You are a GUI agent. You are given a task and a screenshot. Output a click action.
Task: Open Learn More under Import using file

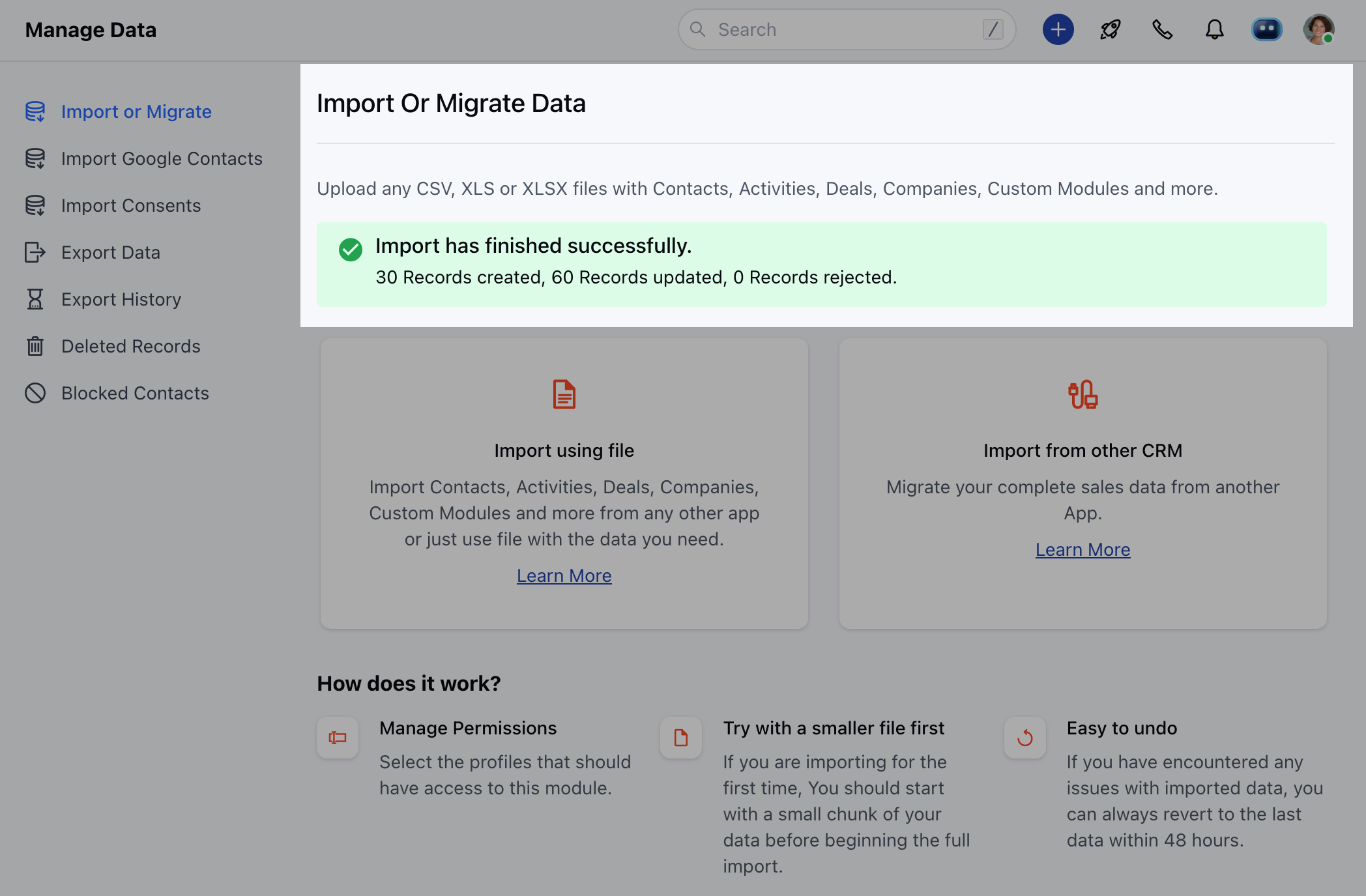pos(564,575)
